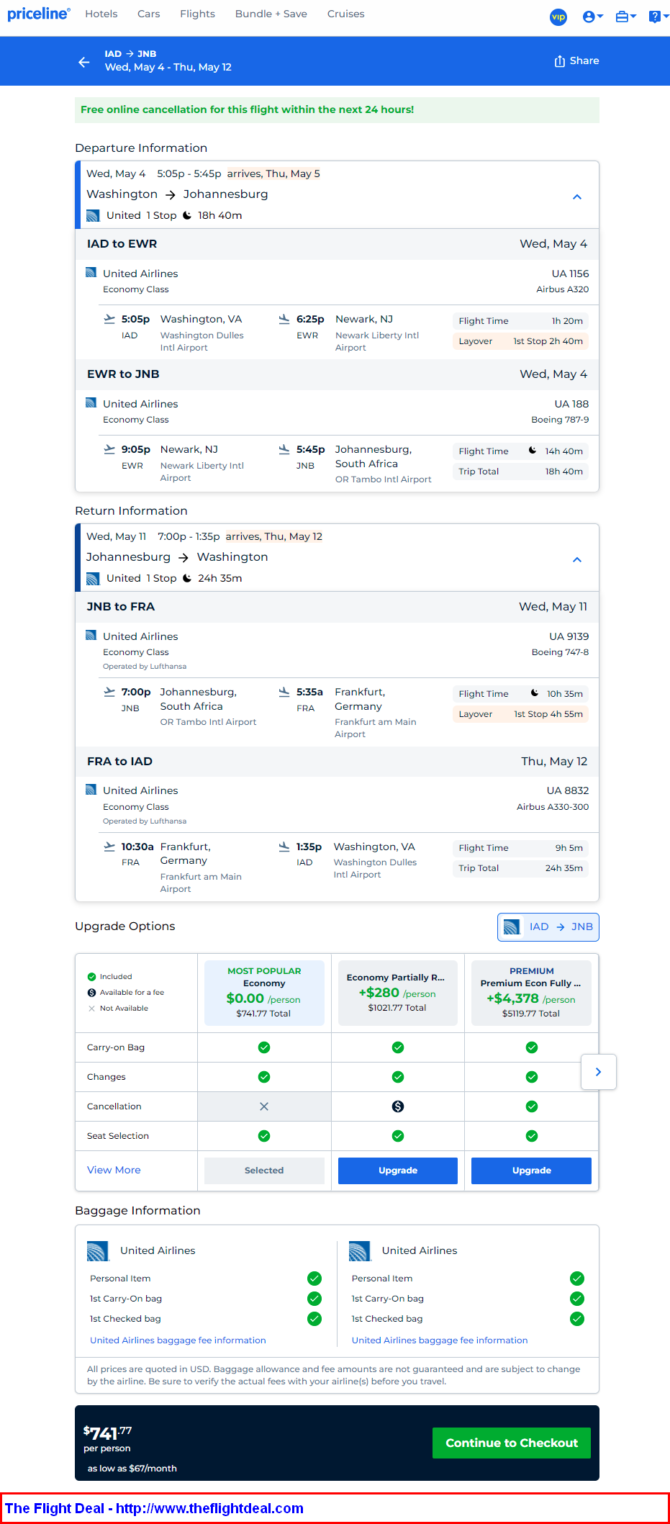The height and width of the screenshot is (1524, 670).
Task: Click overnight moon icon beside 18h 40m summary
Action: click(187, 215)
